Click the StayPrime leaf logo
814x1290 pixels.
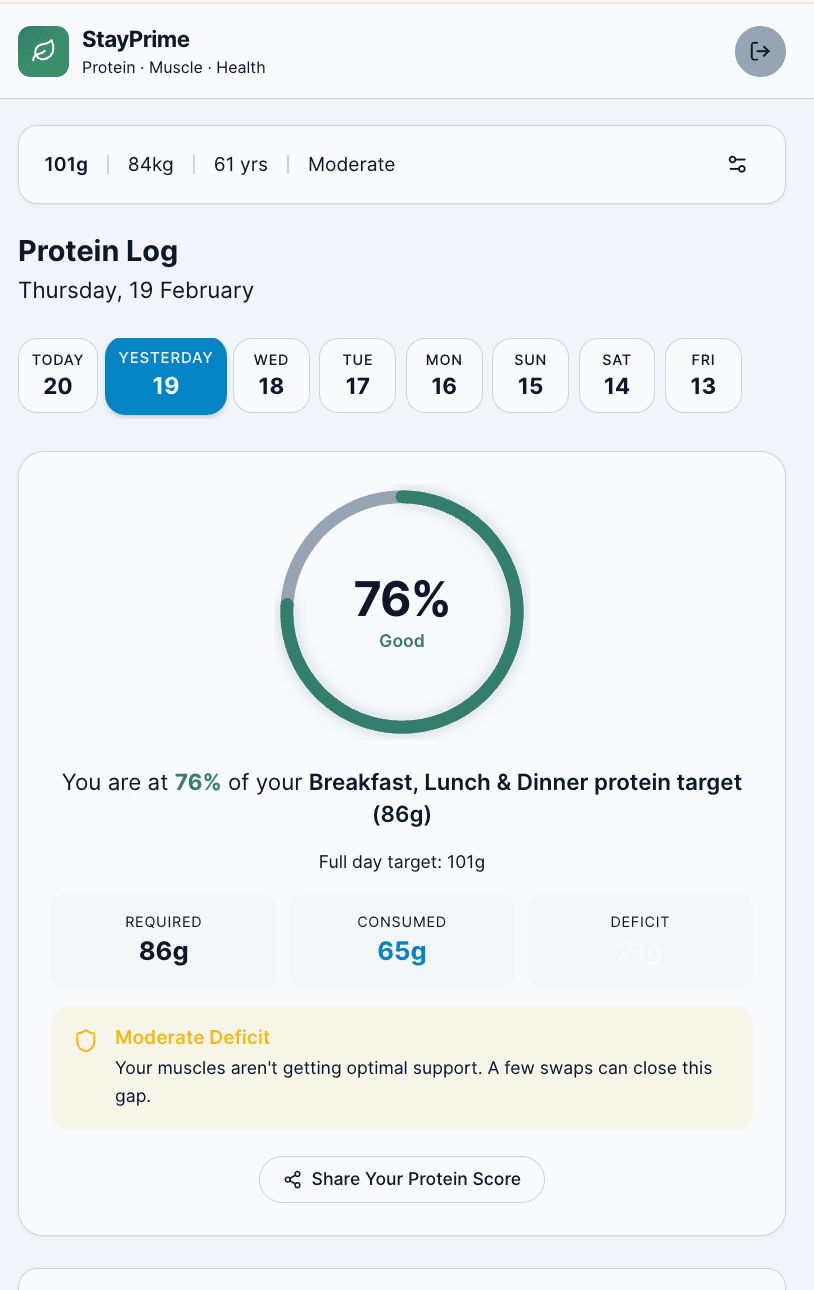[x=43, y=51]
